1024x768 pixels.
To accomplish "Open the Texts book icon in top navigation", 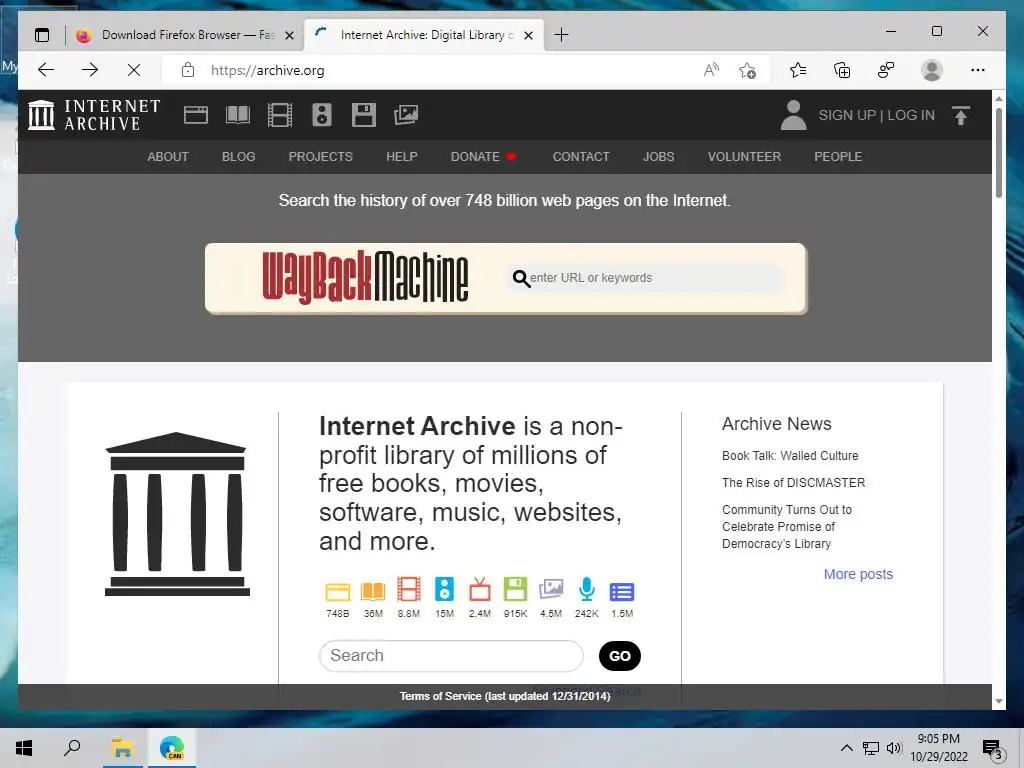I will (x=238, y=115).
